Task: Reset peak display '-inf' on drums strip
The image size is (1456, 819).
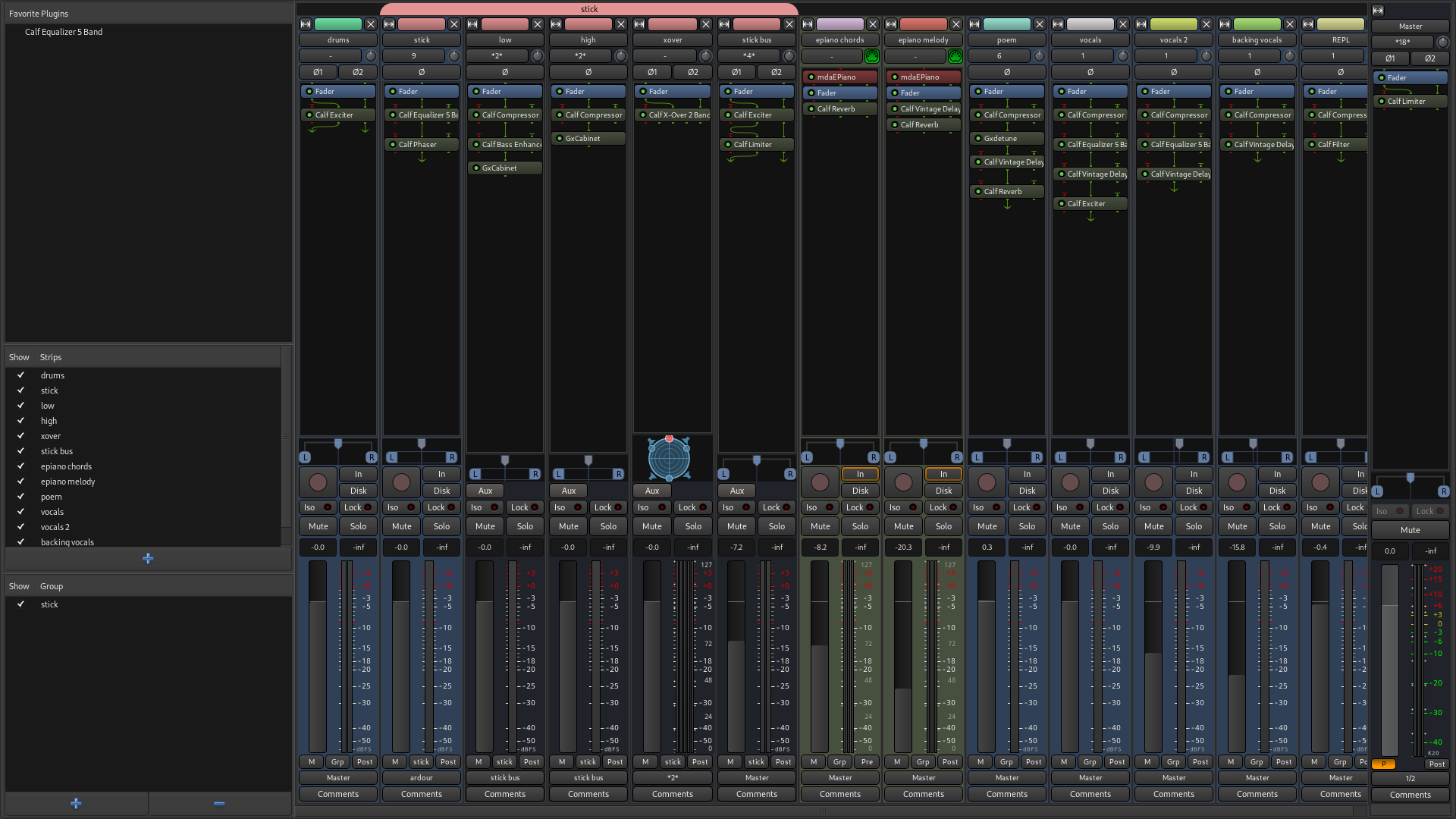Action: (358, 548)
